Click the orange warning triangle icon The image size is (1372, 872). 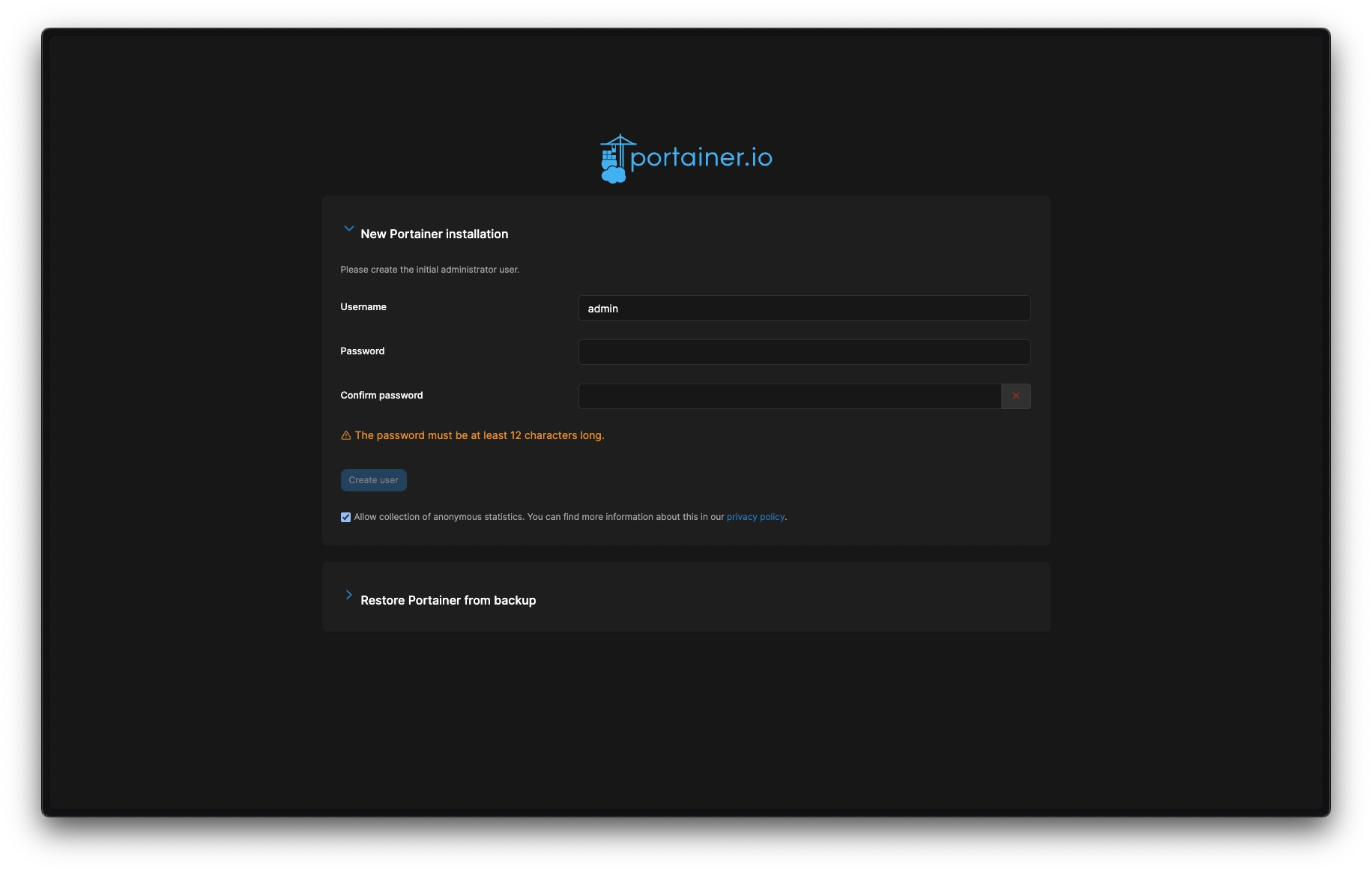[x=345, y=435]
